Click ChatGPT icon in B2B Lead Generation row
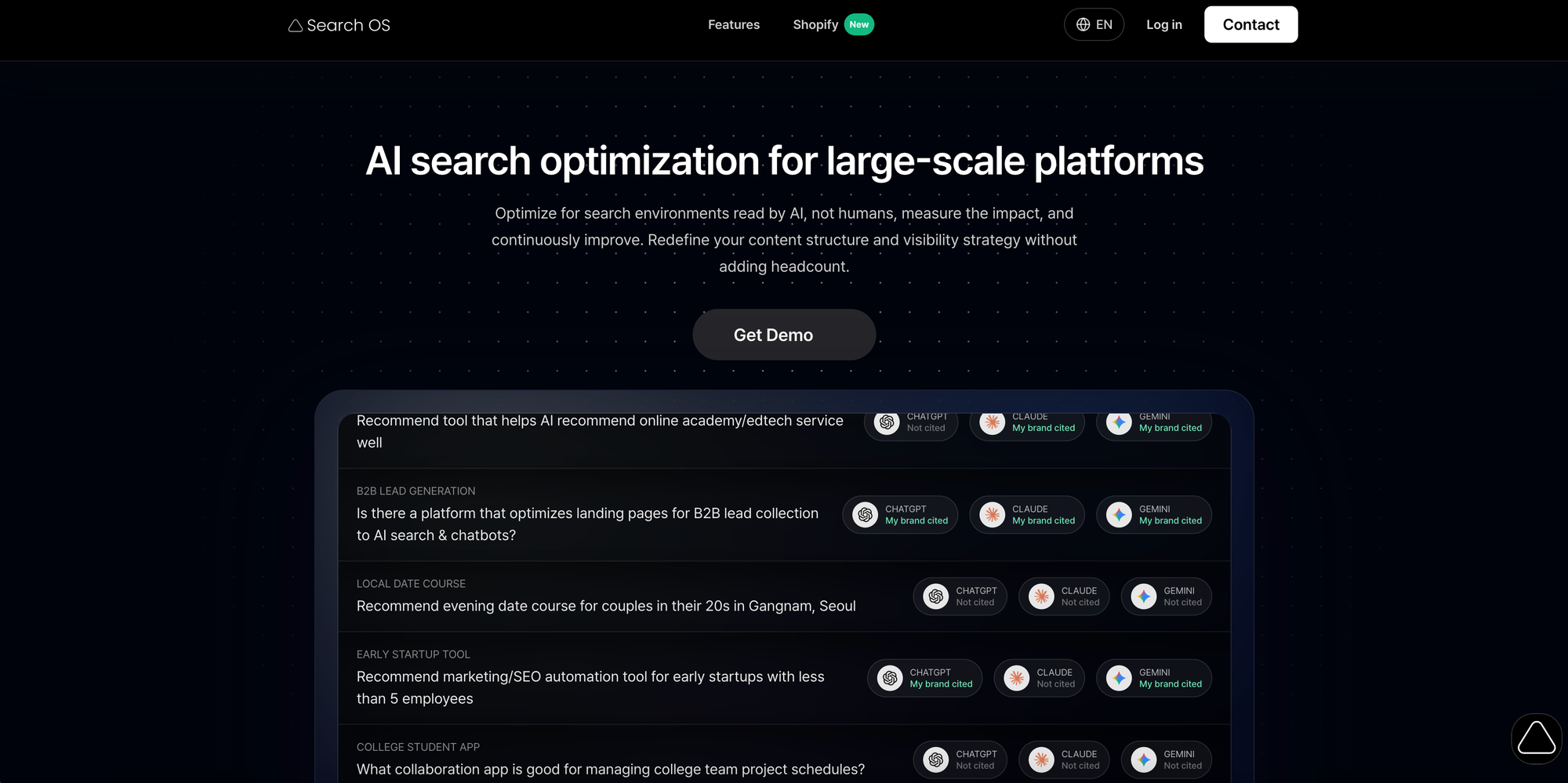Screen dimensions: 1568x783 (865, 515)
